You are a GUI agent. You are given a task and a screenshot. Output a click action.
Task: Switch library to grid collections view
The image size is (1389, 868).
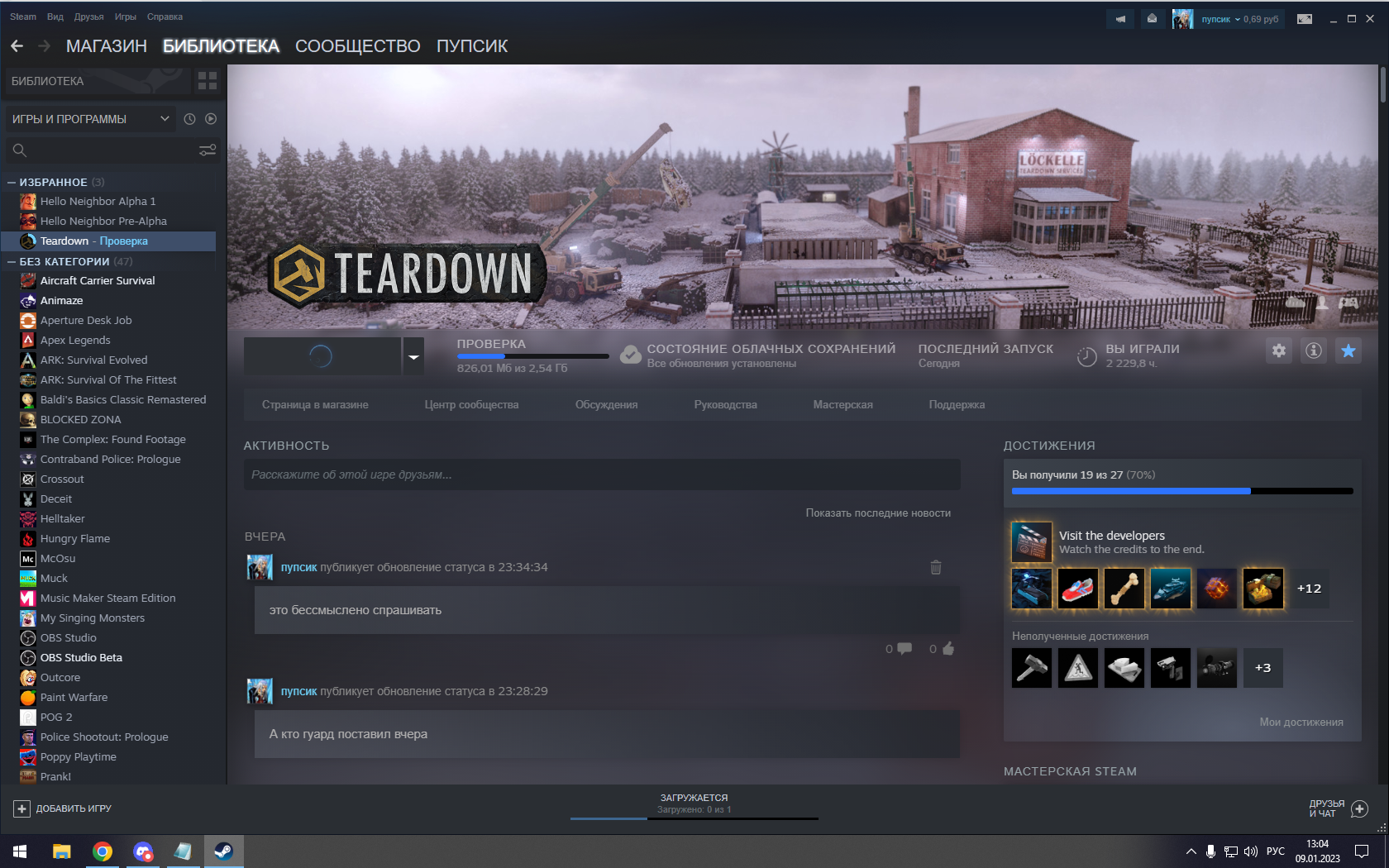(208, 81)
